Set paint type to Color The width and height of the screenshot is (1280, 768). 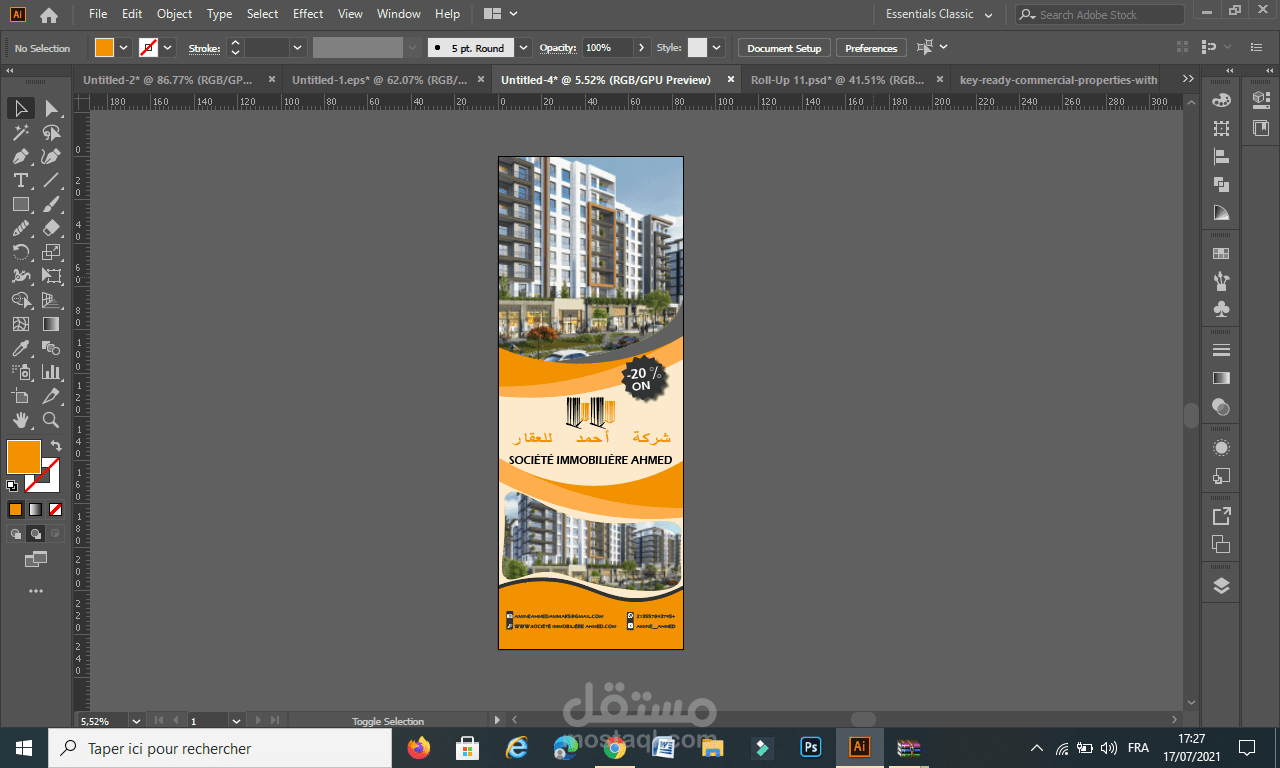point(15,509)
